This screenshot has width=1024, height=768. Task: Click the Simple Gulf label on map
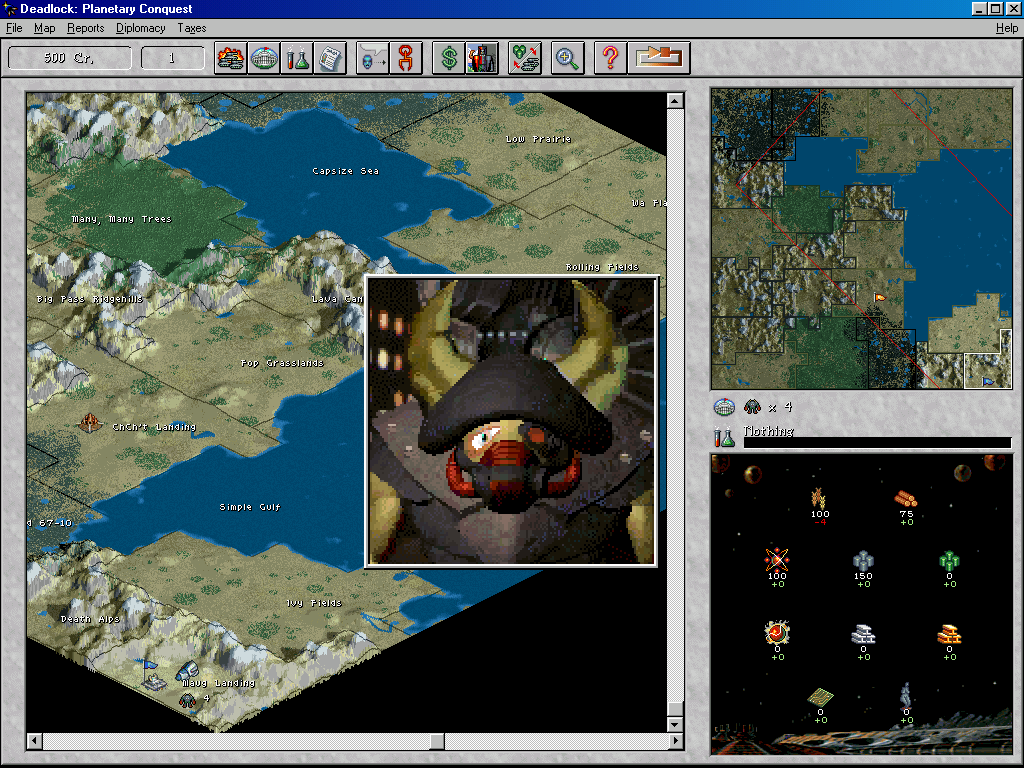(x=250, y=507)
